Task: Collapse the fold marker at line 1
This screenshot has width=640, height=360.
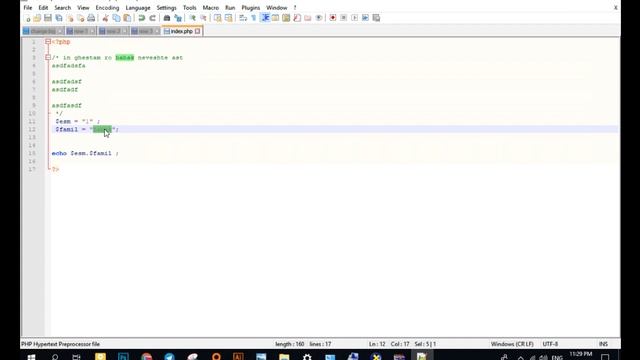Action: 48,42
